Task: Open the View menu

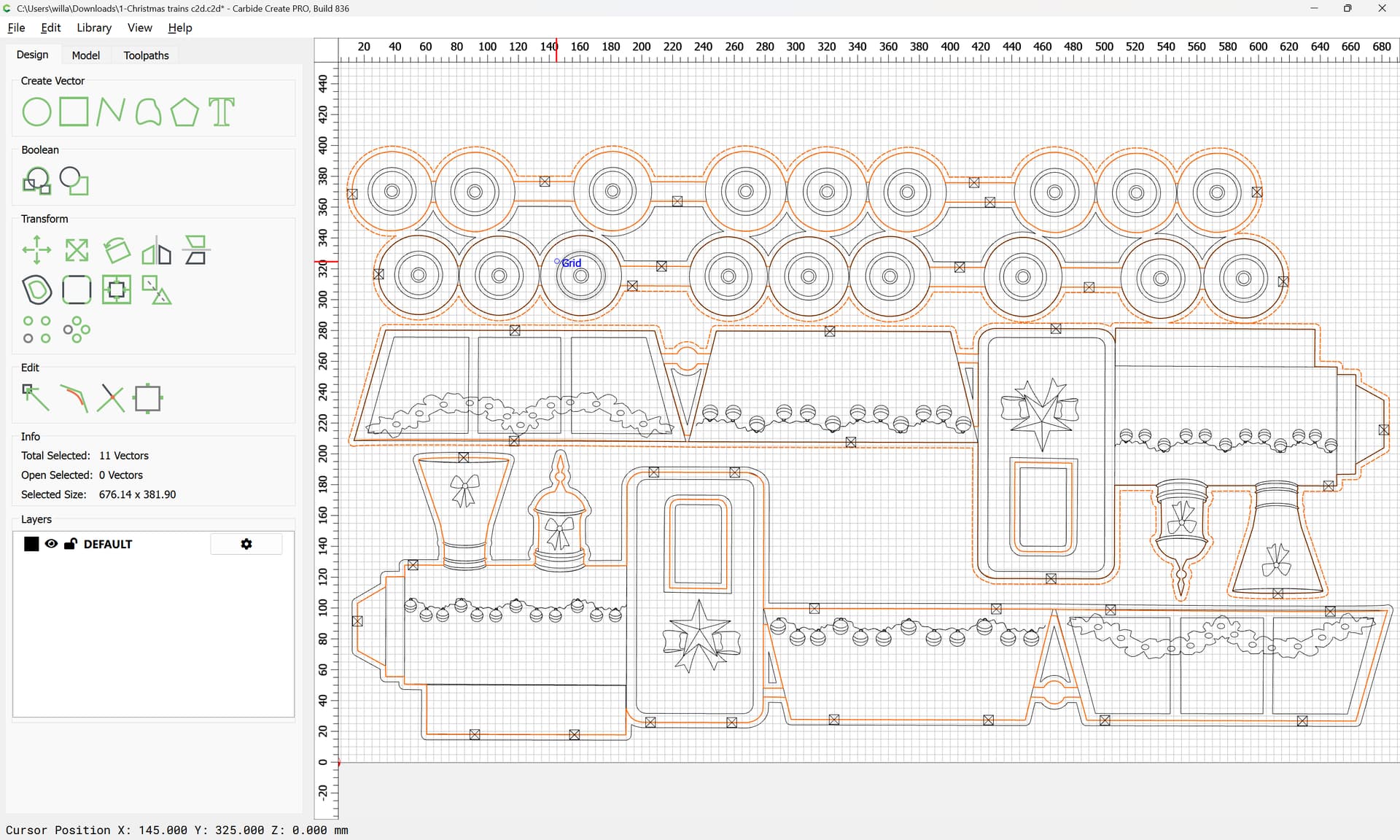Action: 139,28
